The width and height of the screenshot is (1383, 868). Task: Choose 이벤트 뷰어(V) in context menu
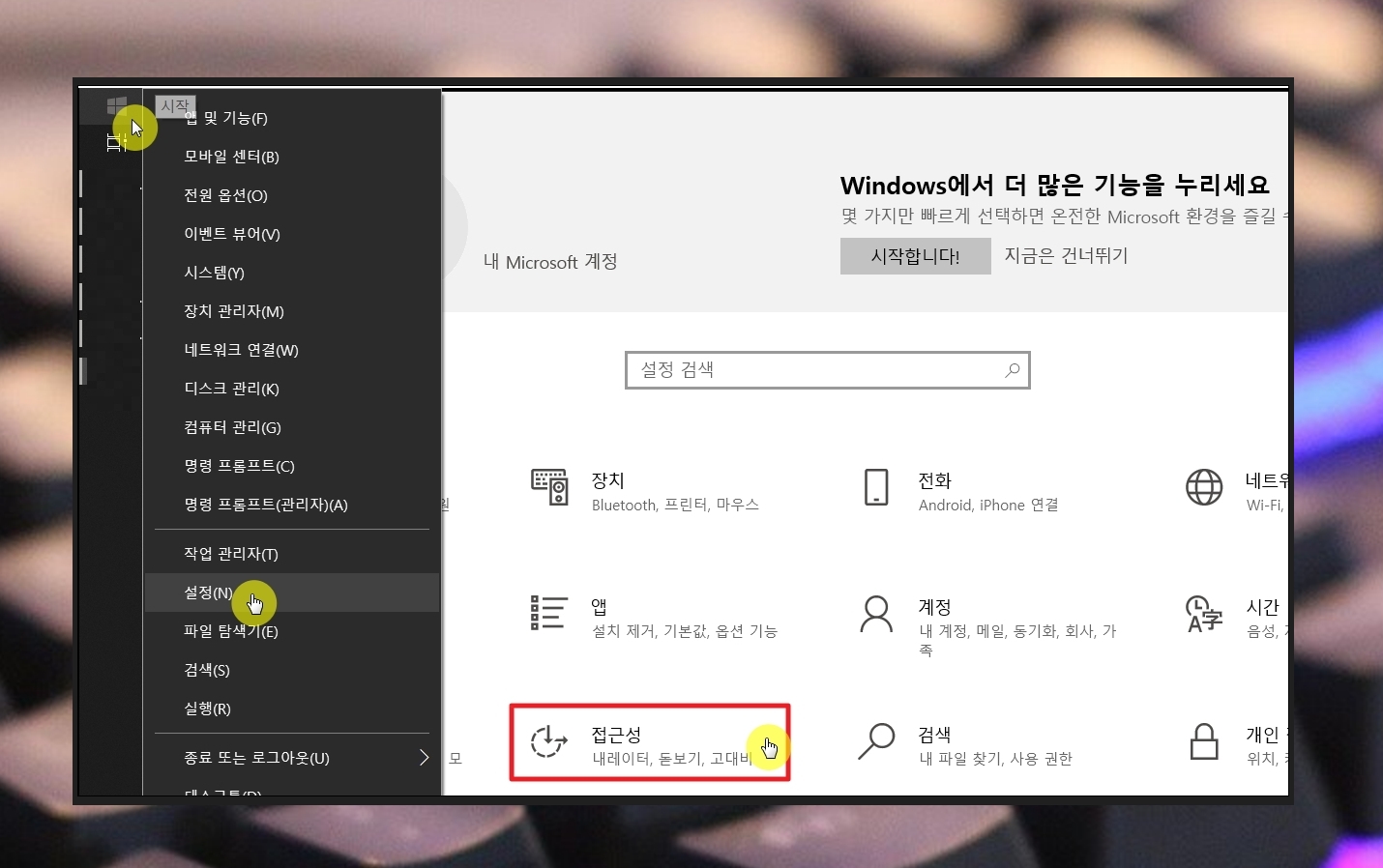232,234
